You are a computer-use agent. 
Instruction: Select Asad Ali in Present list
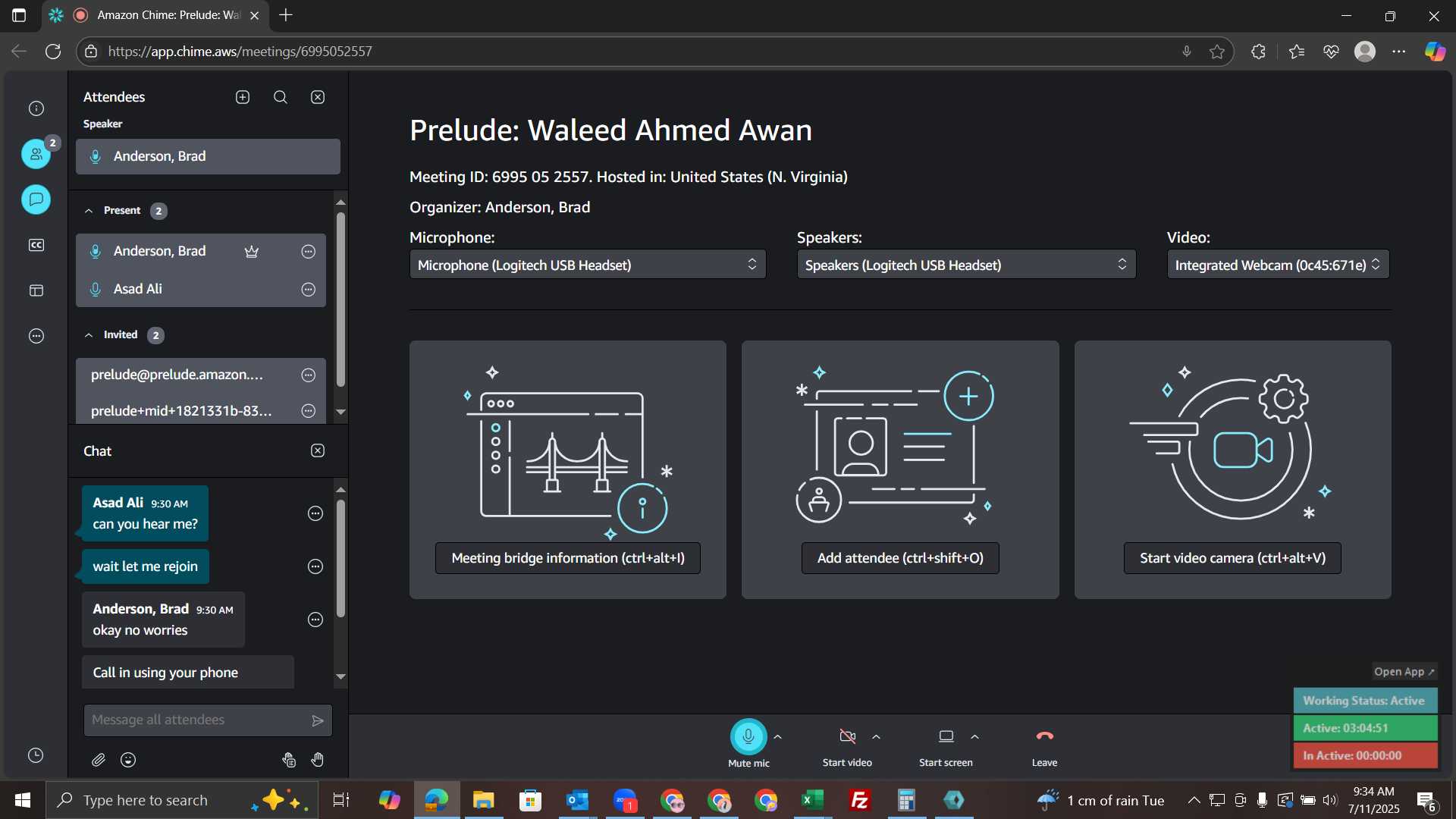[201, 289]
